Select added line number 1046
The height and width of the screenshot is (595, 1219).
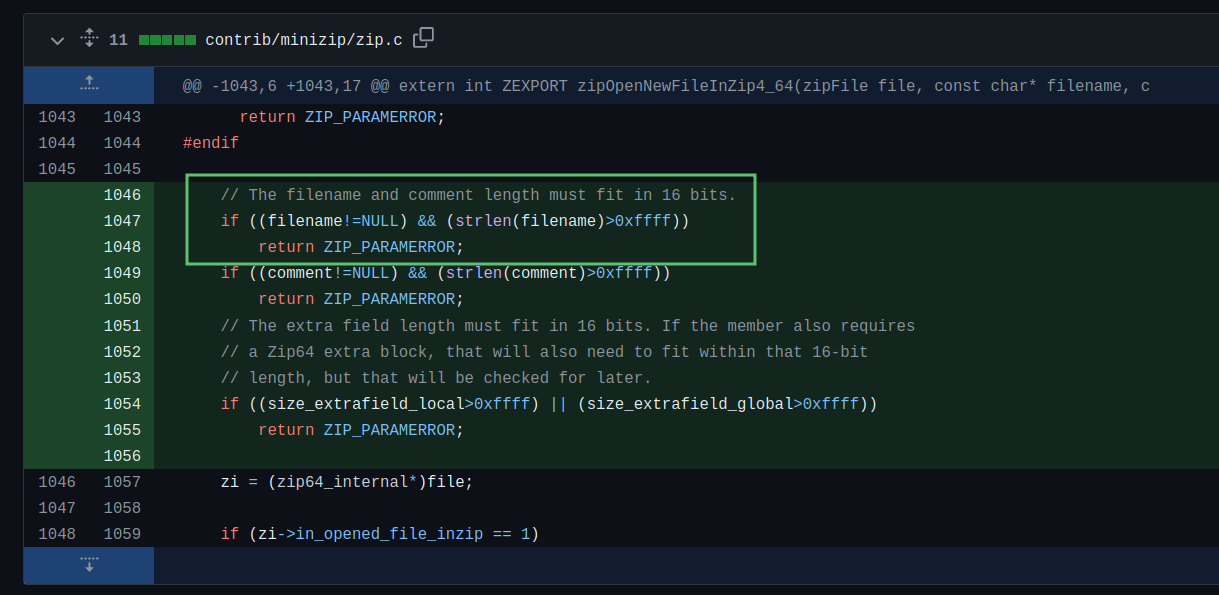(x=122, y=195)
